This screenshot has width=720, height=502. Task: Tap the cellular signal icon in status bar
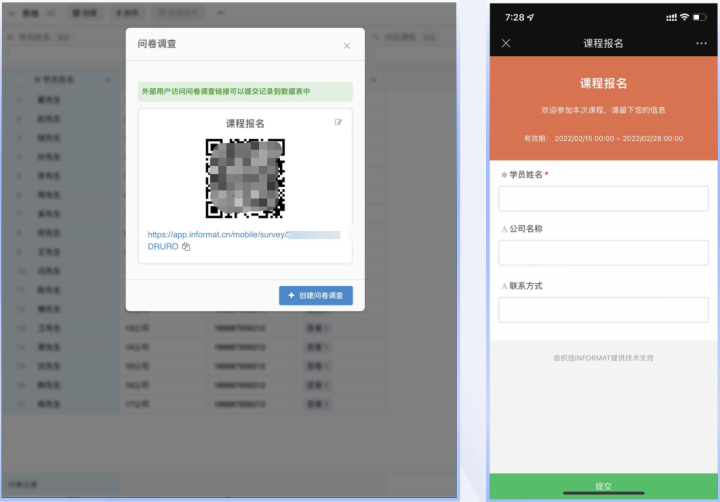pos(671,17)
